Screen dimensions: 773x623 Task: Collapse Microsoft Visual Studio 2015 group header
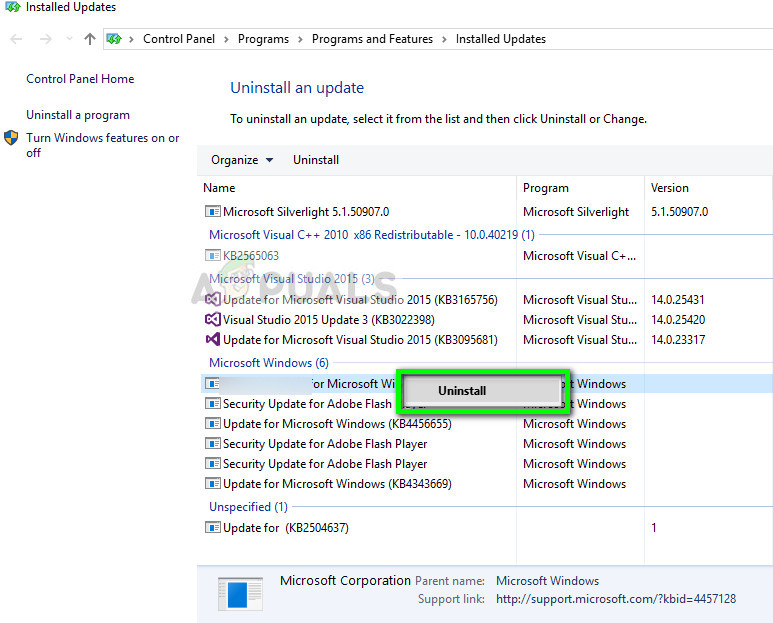292,278
